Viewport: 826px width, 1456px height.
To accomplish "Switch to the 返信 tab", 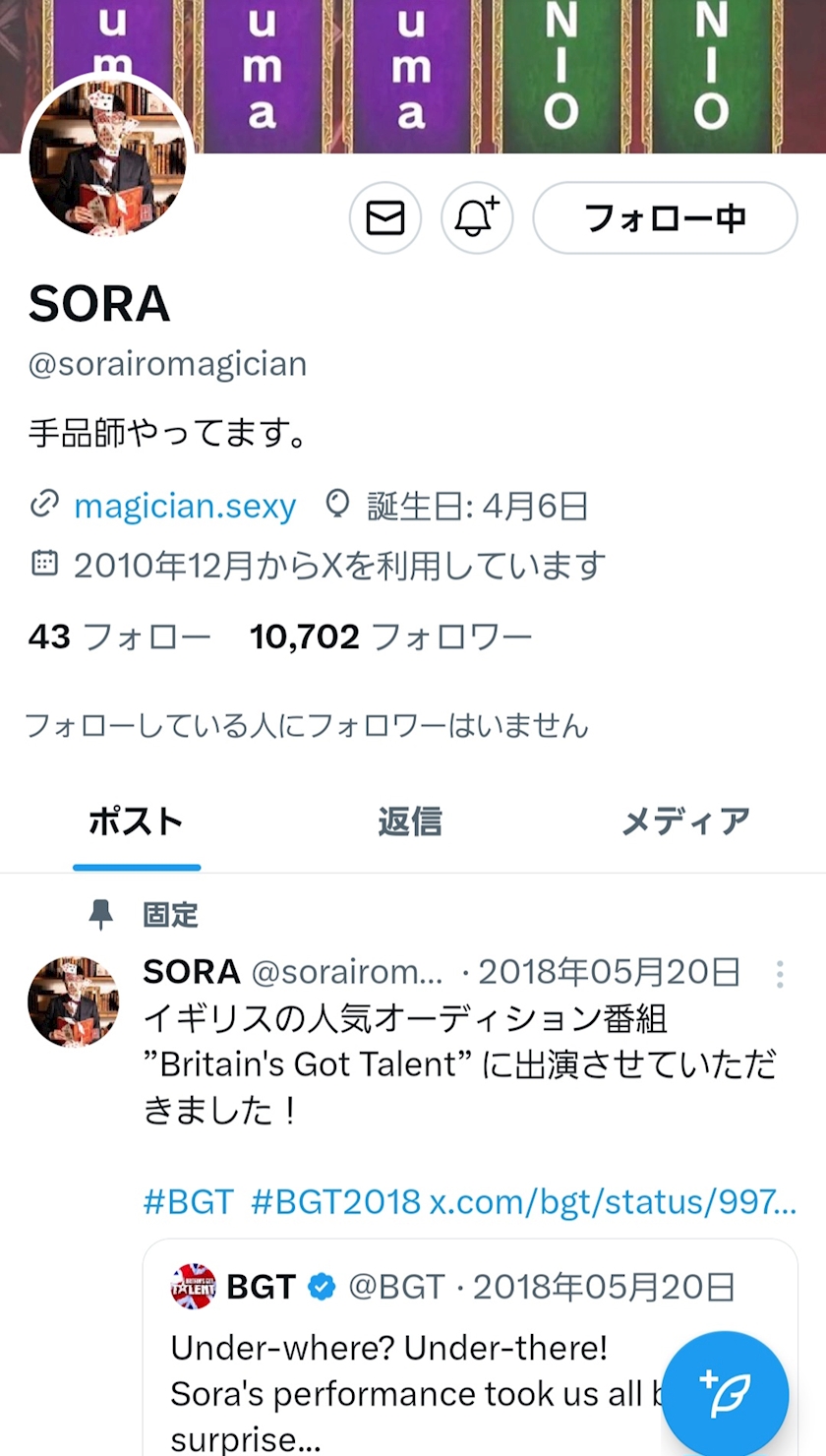I will pyautogui.click(x=409, y=821).
